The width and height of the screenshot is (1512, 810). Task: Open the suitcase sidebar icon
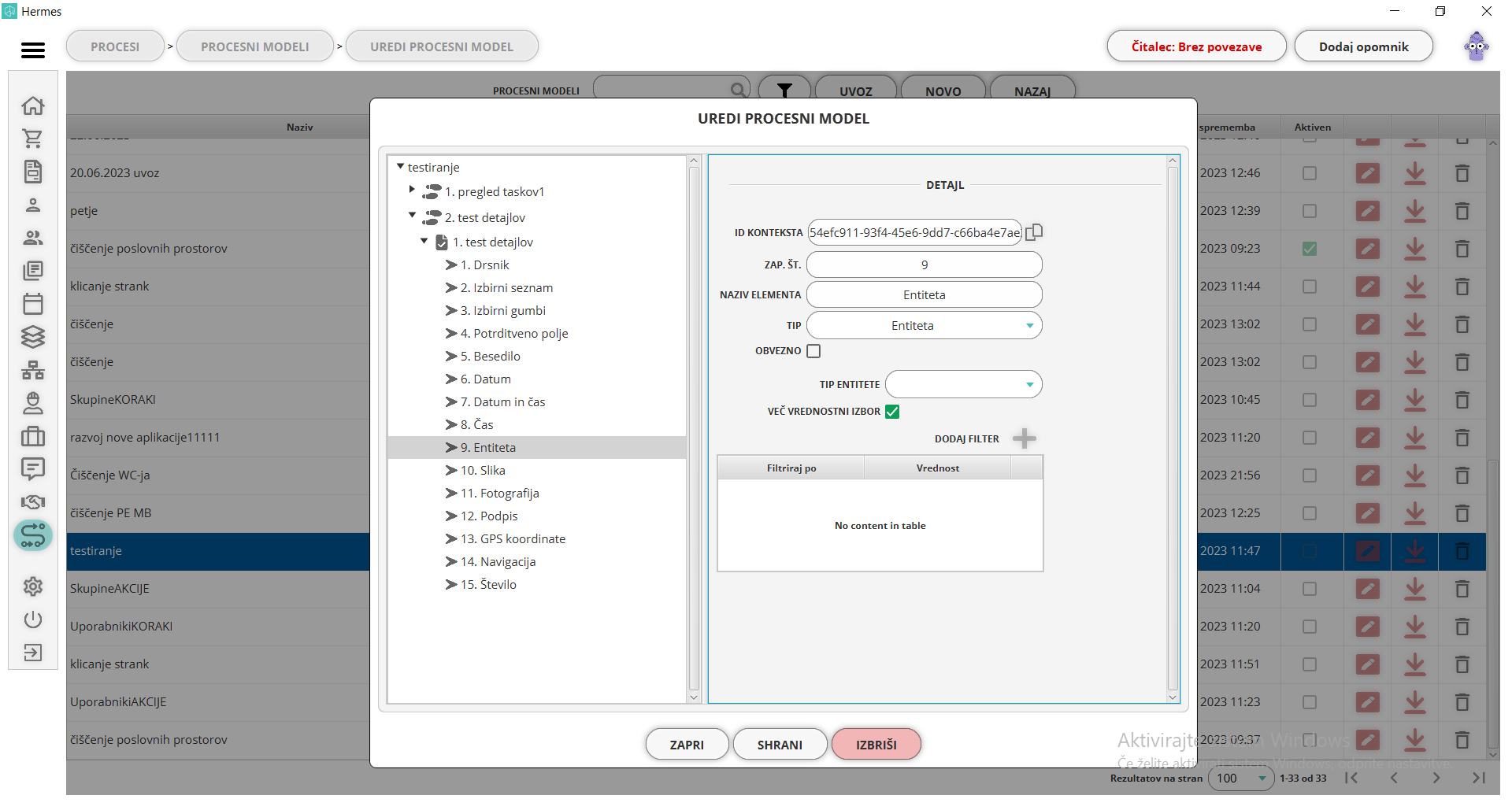(x=33, y=436)
